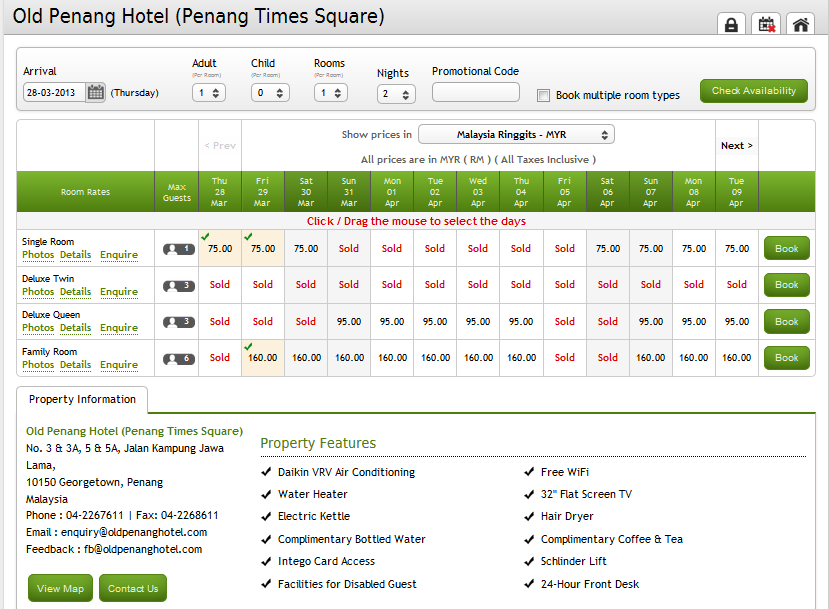Book the Family Room
829x609 pixels.
click(786, 358)
